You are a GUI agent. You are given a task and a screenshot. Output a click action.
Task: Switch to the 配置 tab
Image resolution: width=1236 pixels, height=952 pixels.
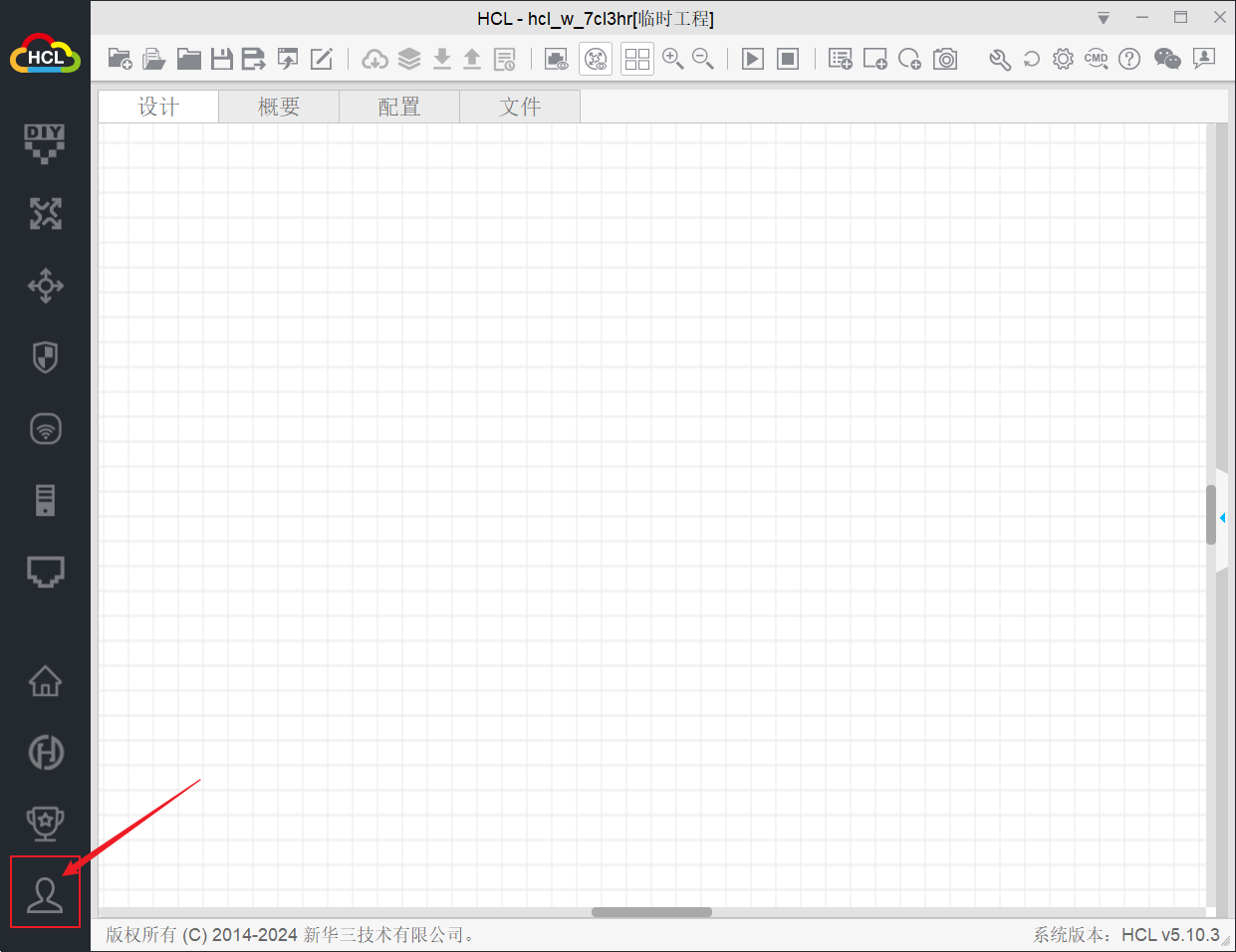point(399,107)
